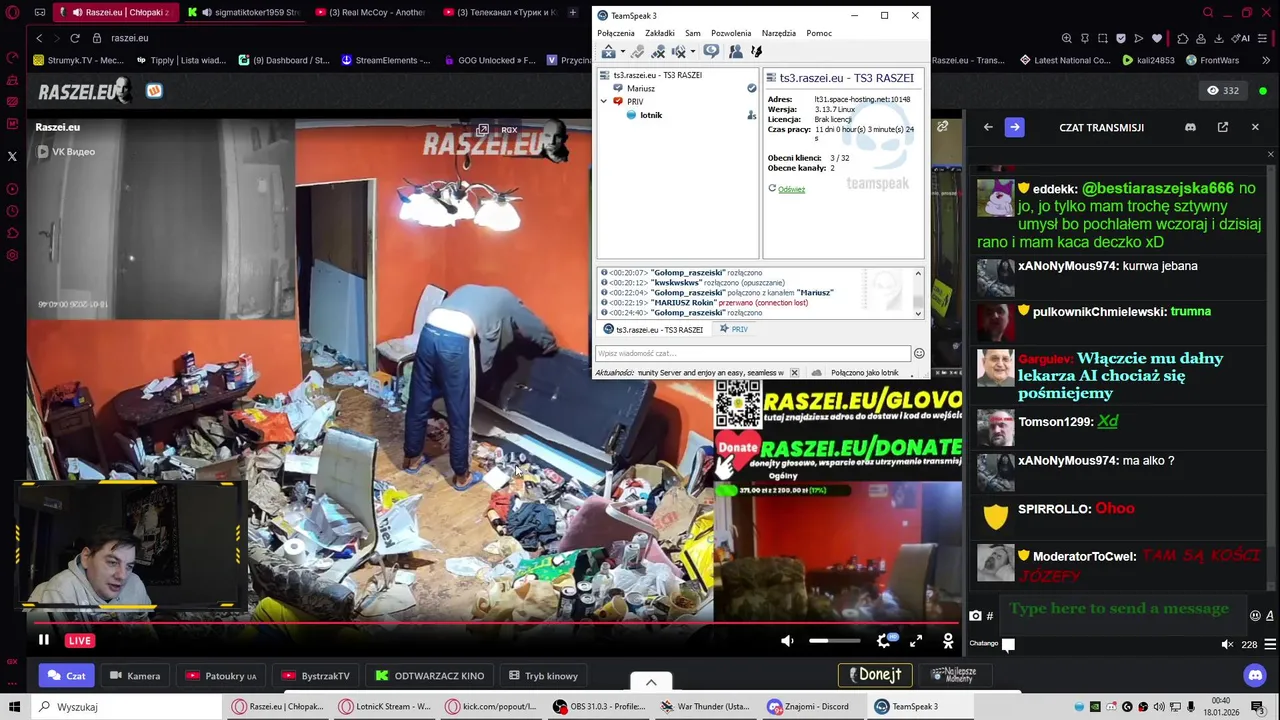This screenshot has width=1280, height=720.
Task: Expand dropdown arrow next to speaker mute
Action: coord(692,52)
